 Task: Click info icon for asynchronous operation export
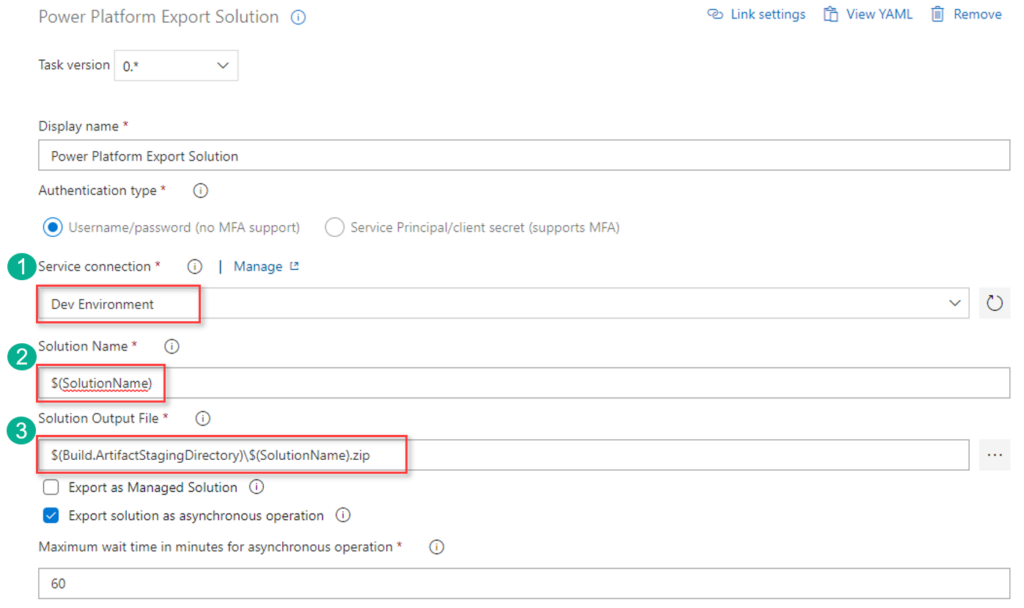click(x=343, y=515)
